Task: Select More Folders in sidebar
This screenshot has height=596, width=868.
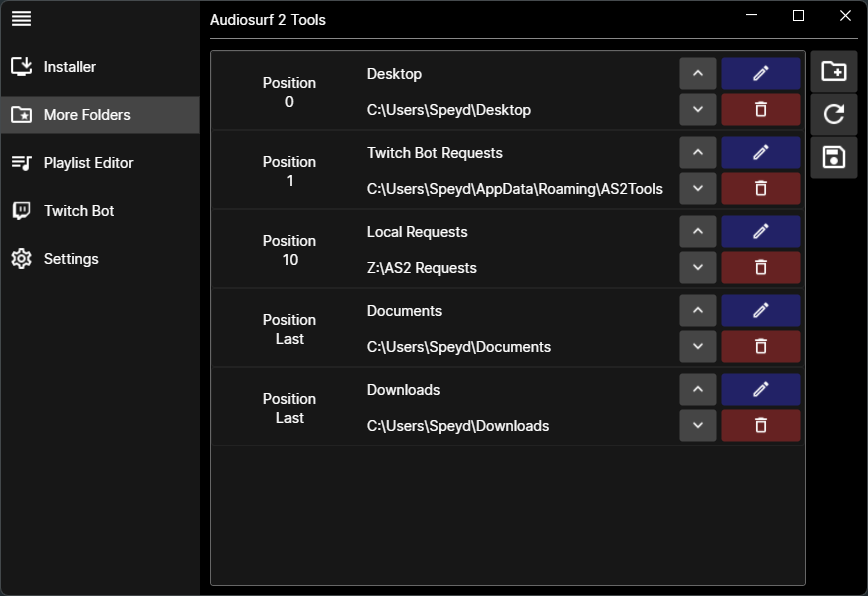Action: pyautogui.click(x=100, y=115)
